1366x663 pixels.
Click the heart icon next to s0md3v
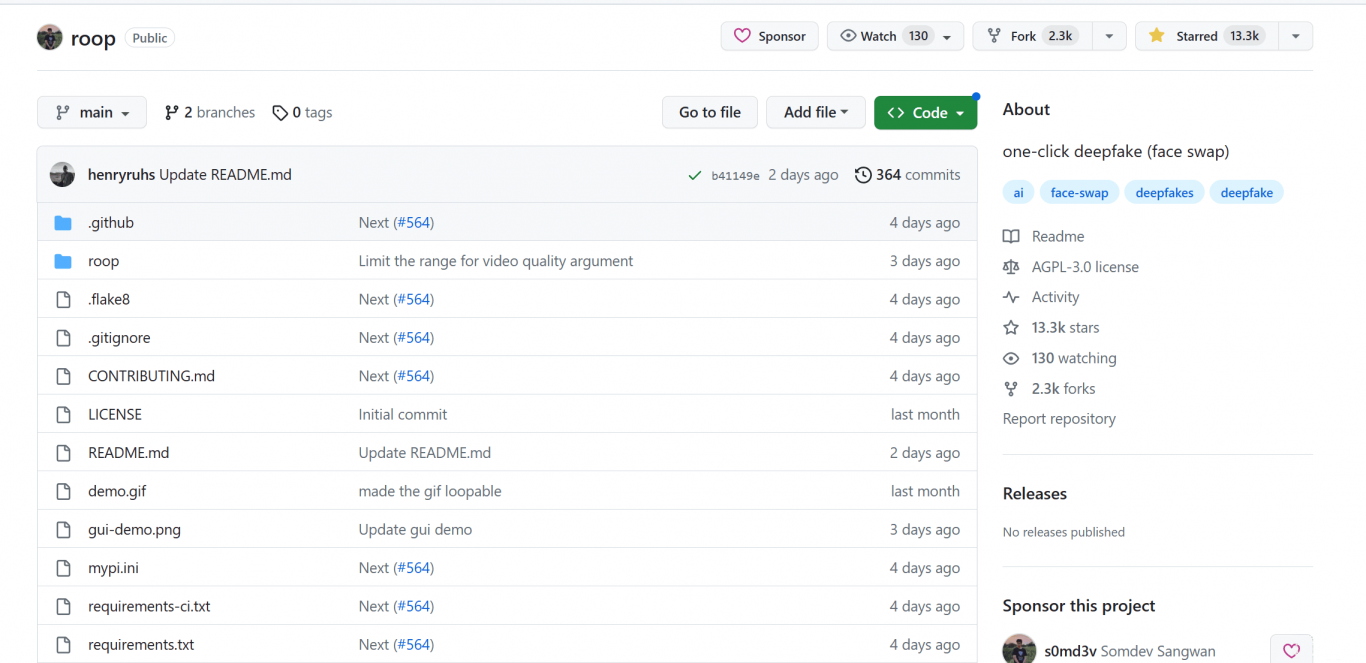[x=1291, y=650]
